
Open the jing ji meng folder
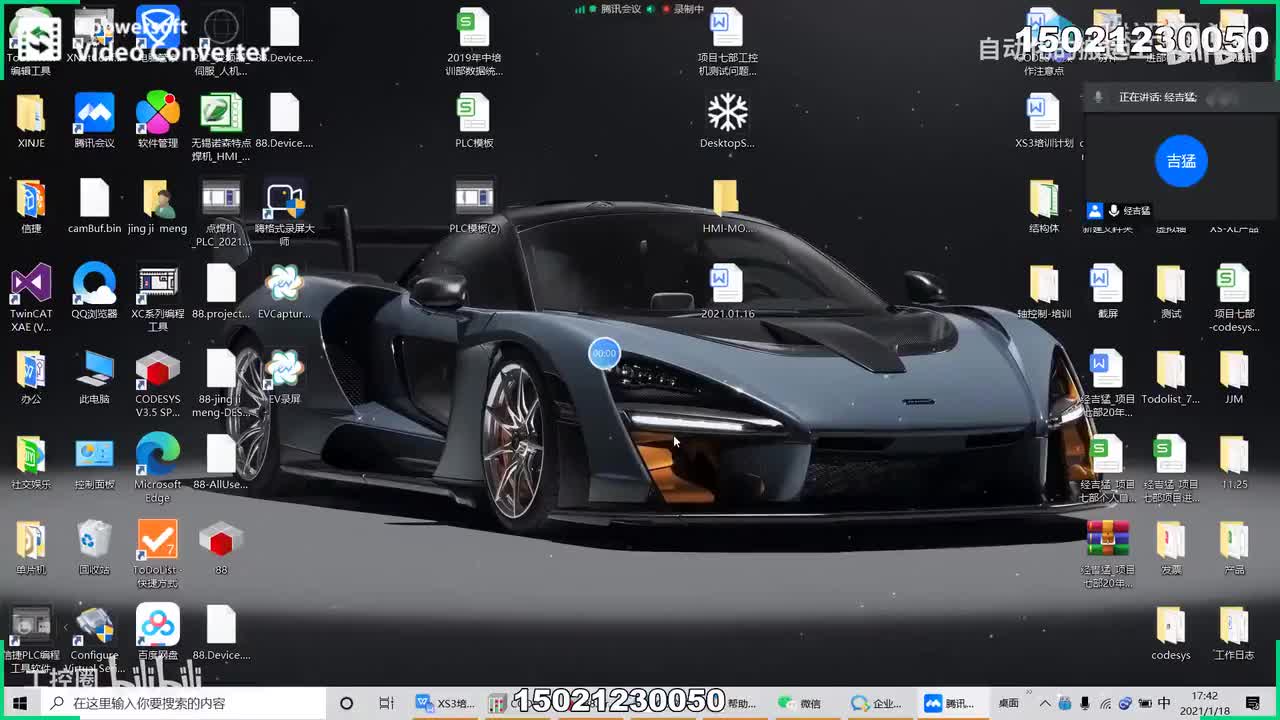pos(158,206)
